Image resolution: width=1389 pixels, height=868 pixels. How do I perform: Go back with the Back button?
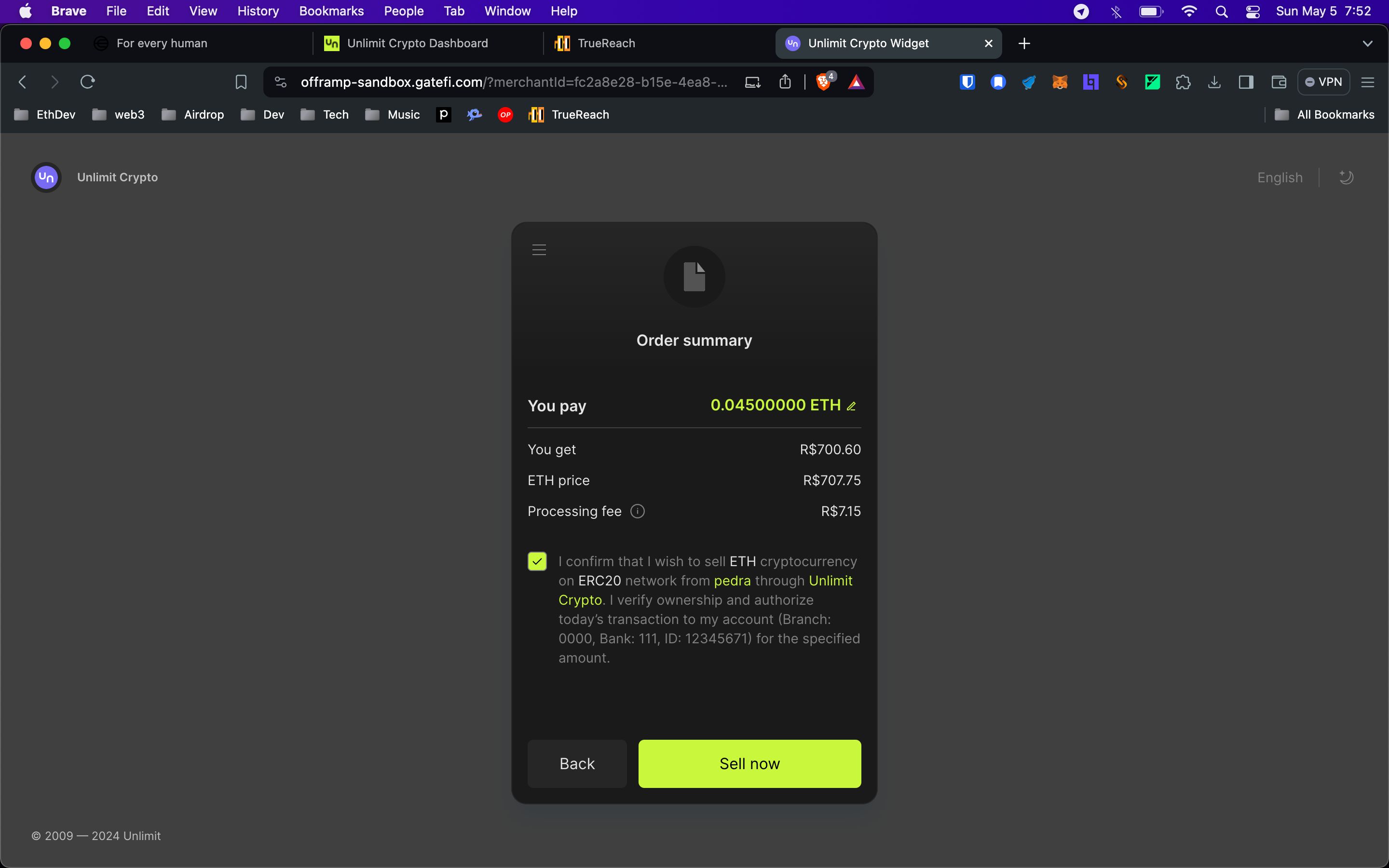point(577,763)
